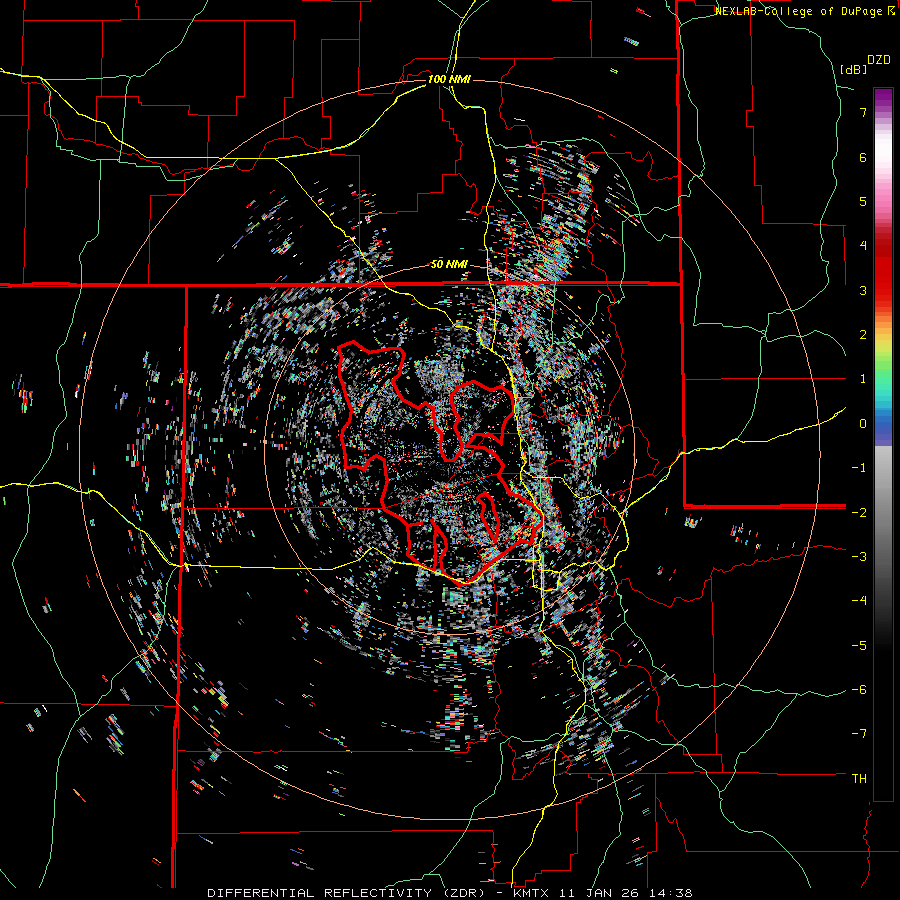Select the 7 value on the dB scale

pos(863,112)
